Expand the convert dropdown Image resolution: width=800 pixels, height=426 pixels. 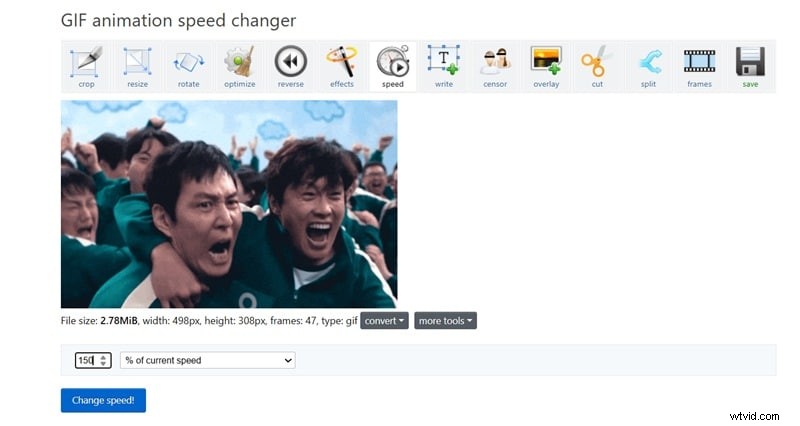click(x=384, y=321)
